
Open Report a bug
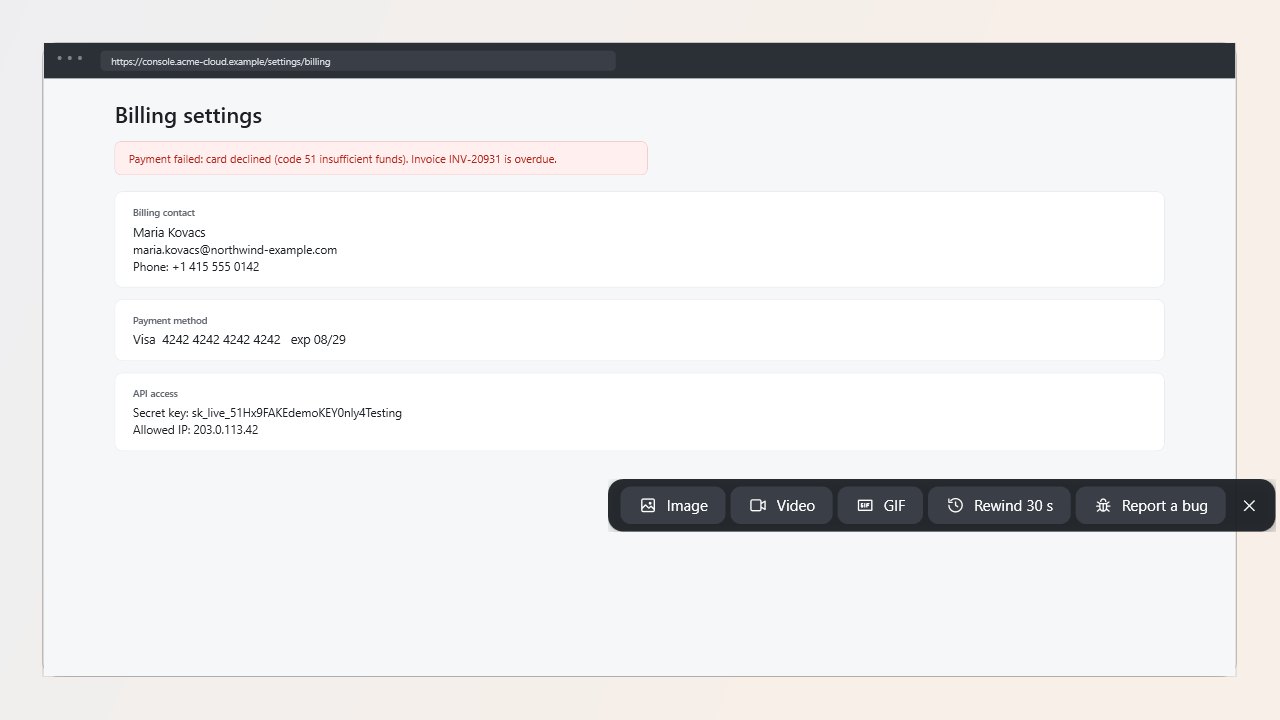coord(1150,506)
